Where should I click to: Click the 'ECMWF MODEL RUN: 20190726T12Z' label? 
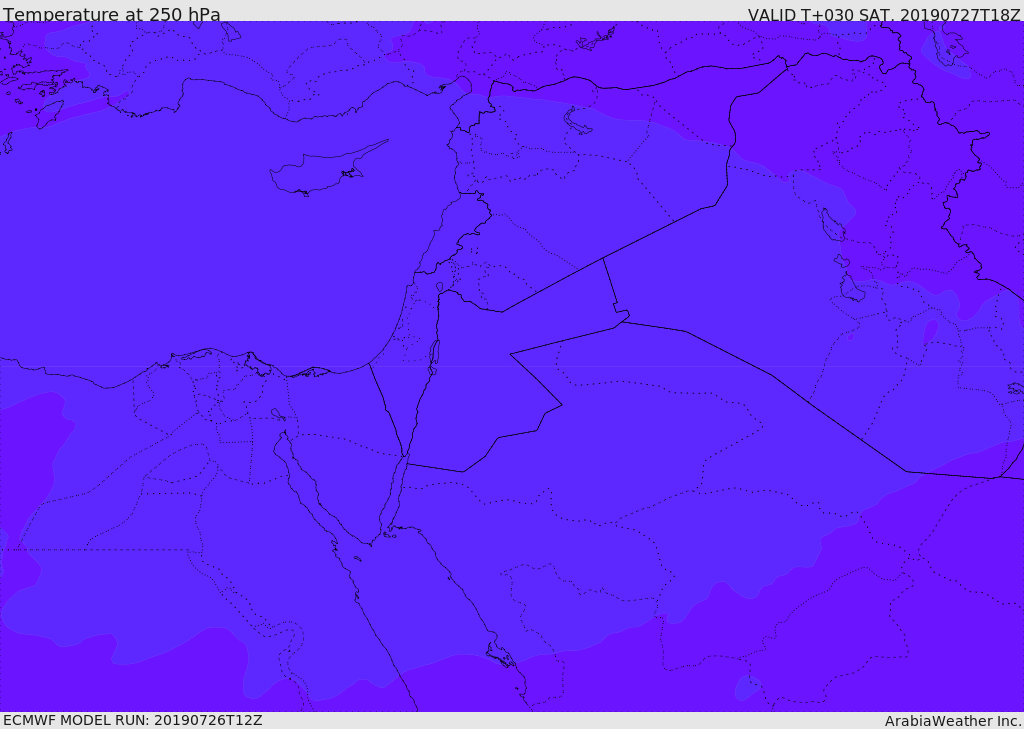(133, 720)
